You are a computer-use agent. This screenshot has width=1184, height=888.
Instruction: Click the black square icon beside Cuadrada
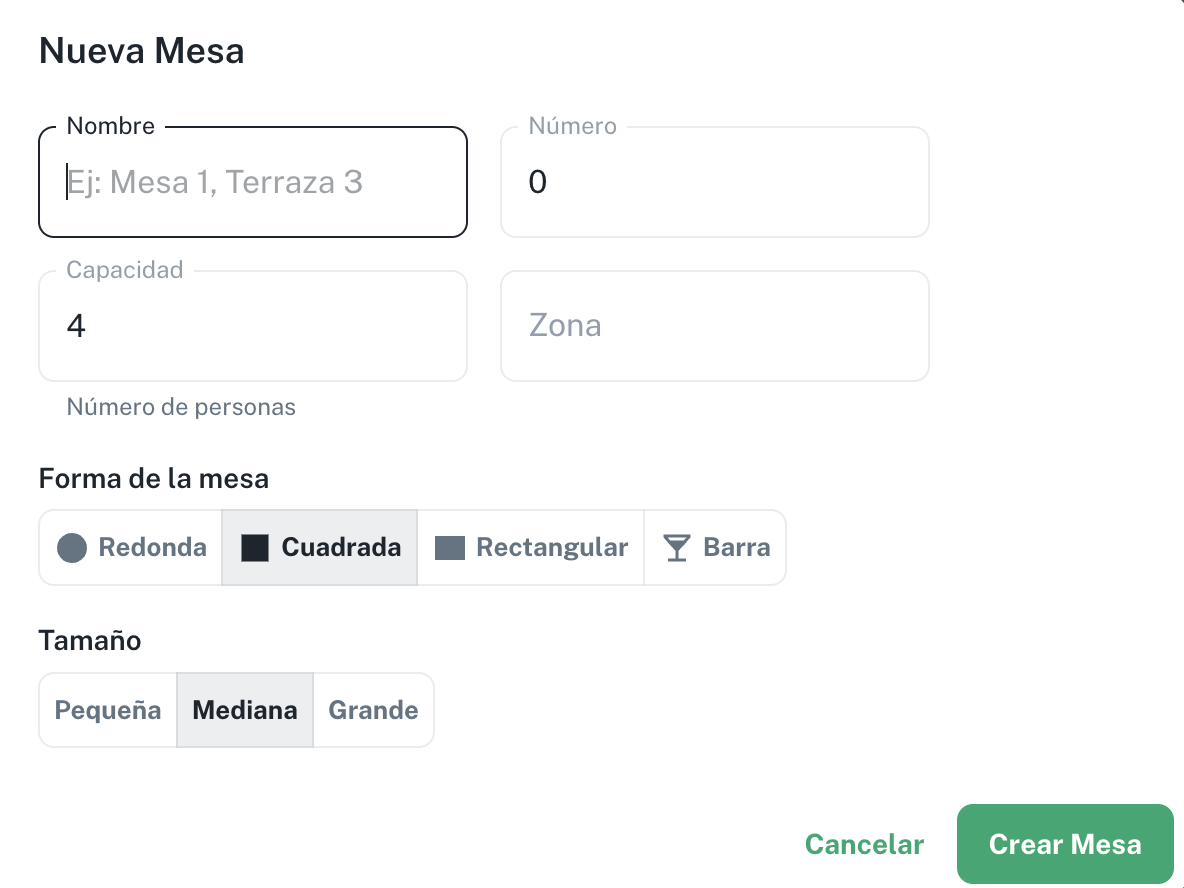click(255, 548)
